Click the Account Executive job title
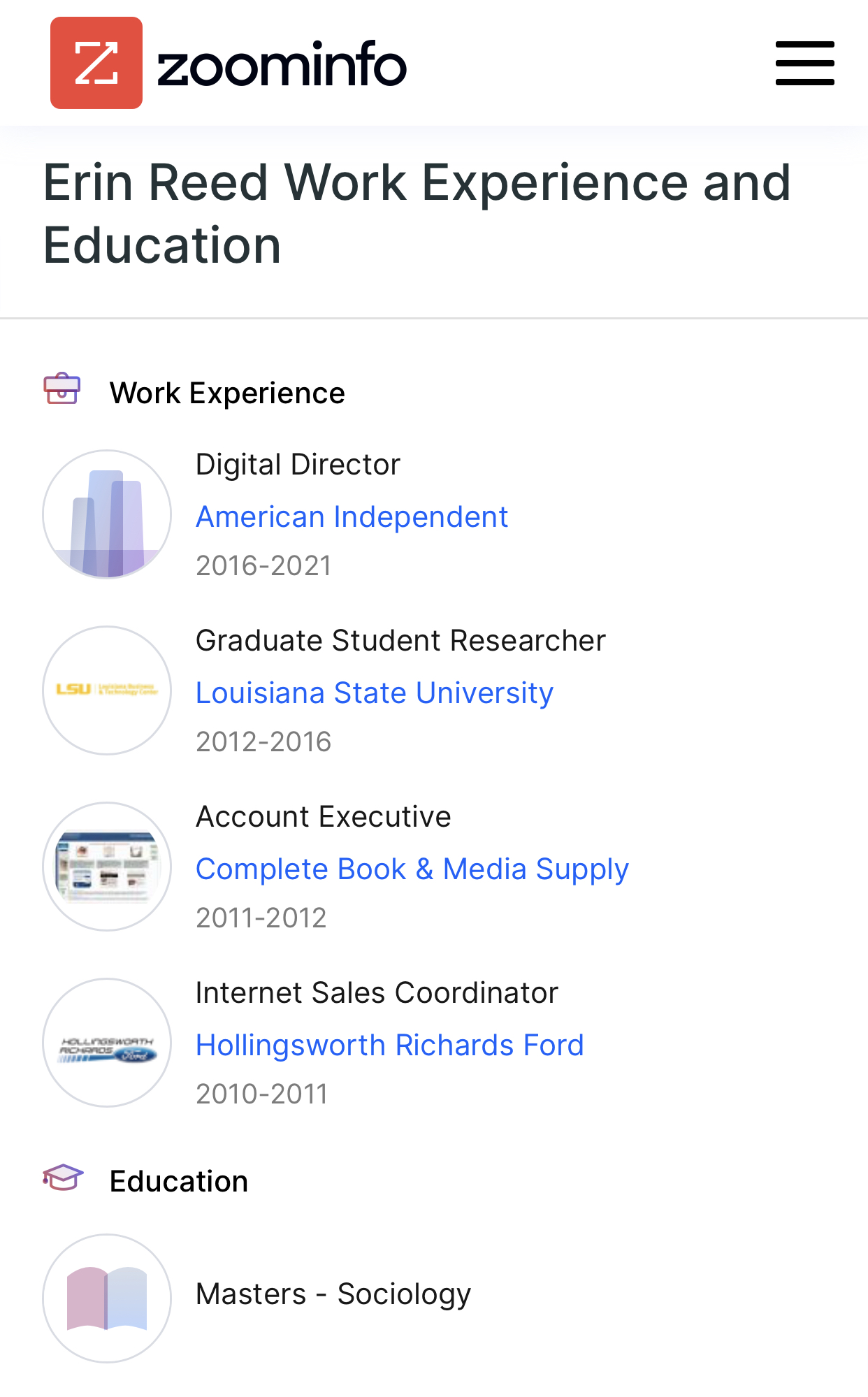 pos(323,817)
